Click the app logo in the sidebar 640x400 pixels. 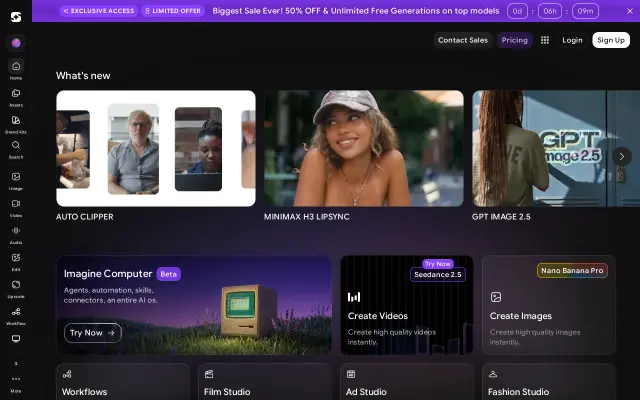[x=16, y=17]
